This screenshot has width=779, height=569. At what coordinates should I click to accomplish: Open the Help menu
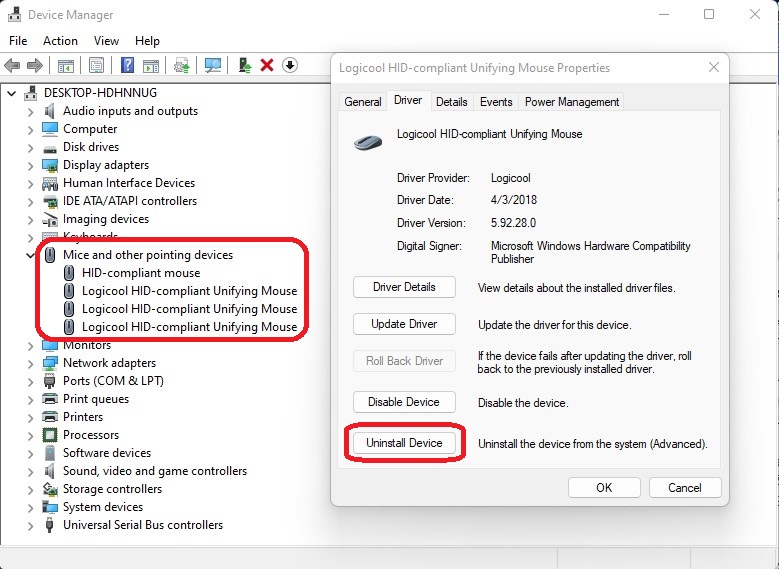coord(147,41)
